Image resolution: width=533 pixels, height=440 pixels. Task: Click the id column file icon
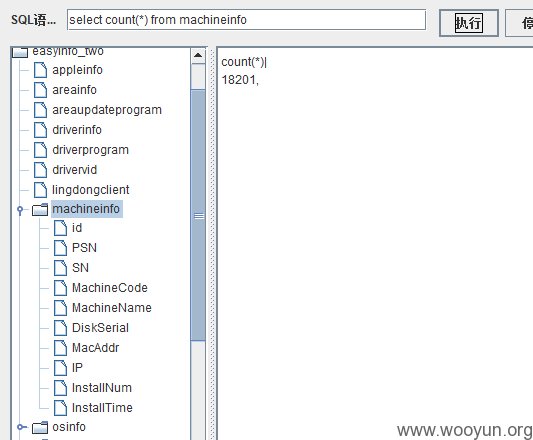pyautogui.click(x=61, y=228)
